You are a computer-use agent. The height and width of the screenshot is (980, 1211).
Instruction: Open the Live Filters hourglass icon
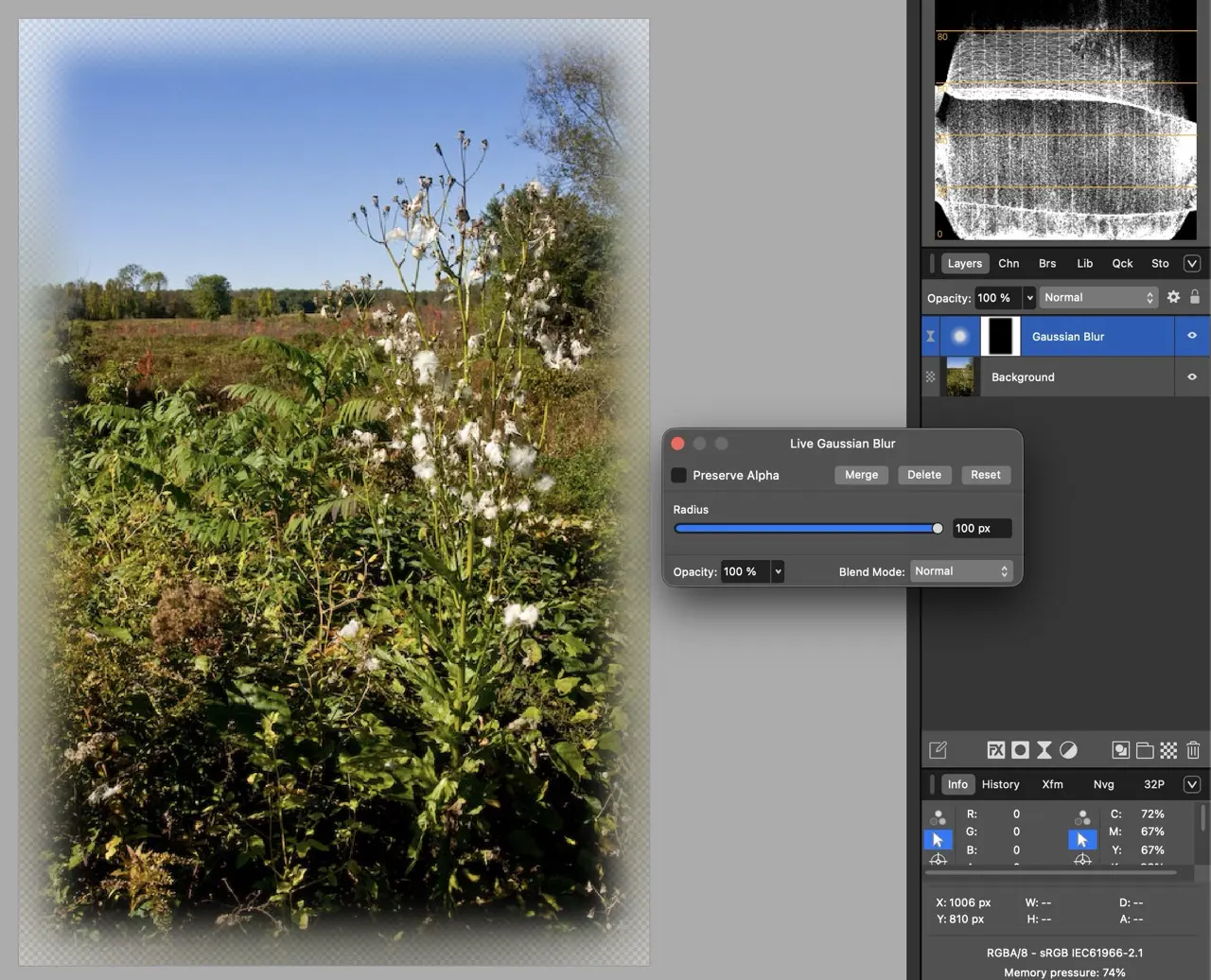pos(1044,750)
